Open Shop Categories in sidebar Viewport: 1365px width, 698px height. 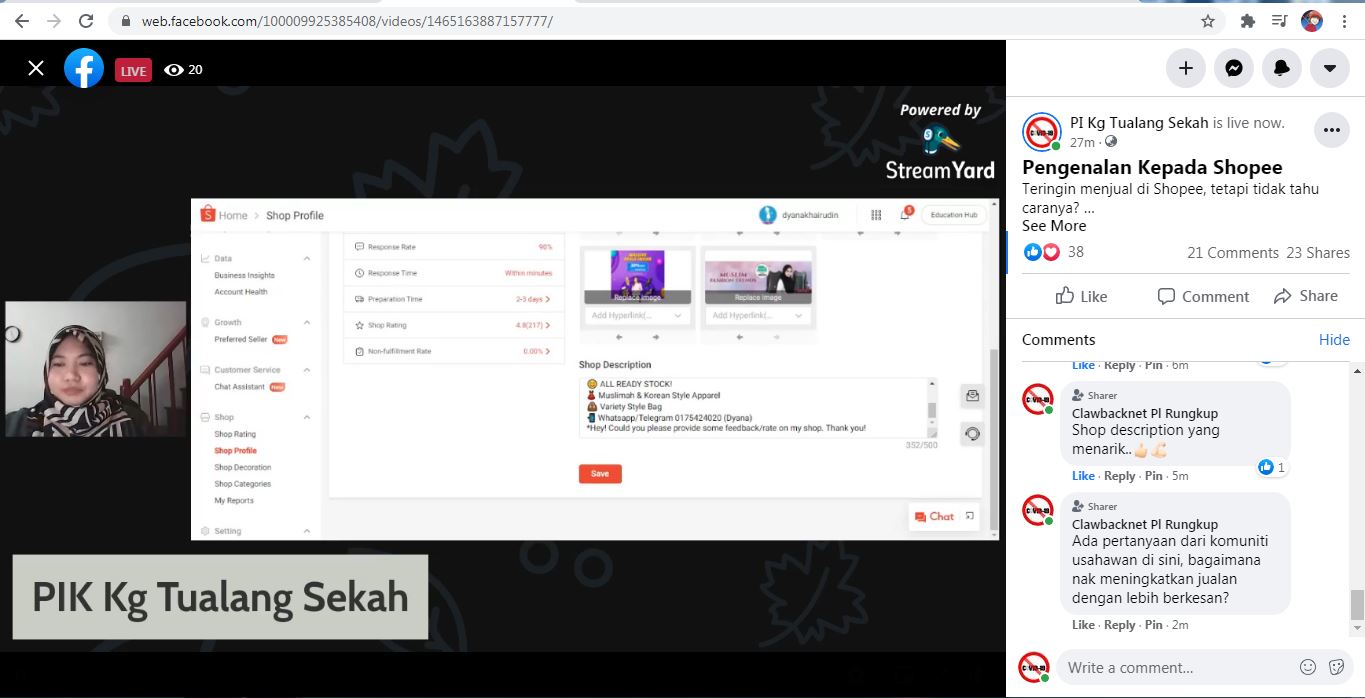243,484
